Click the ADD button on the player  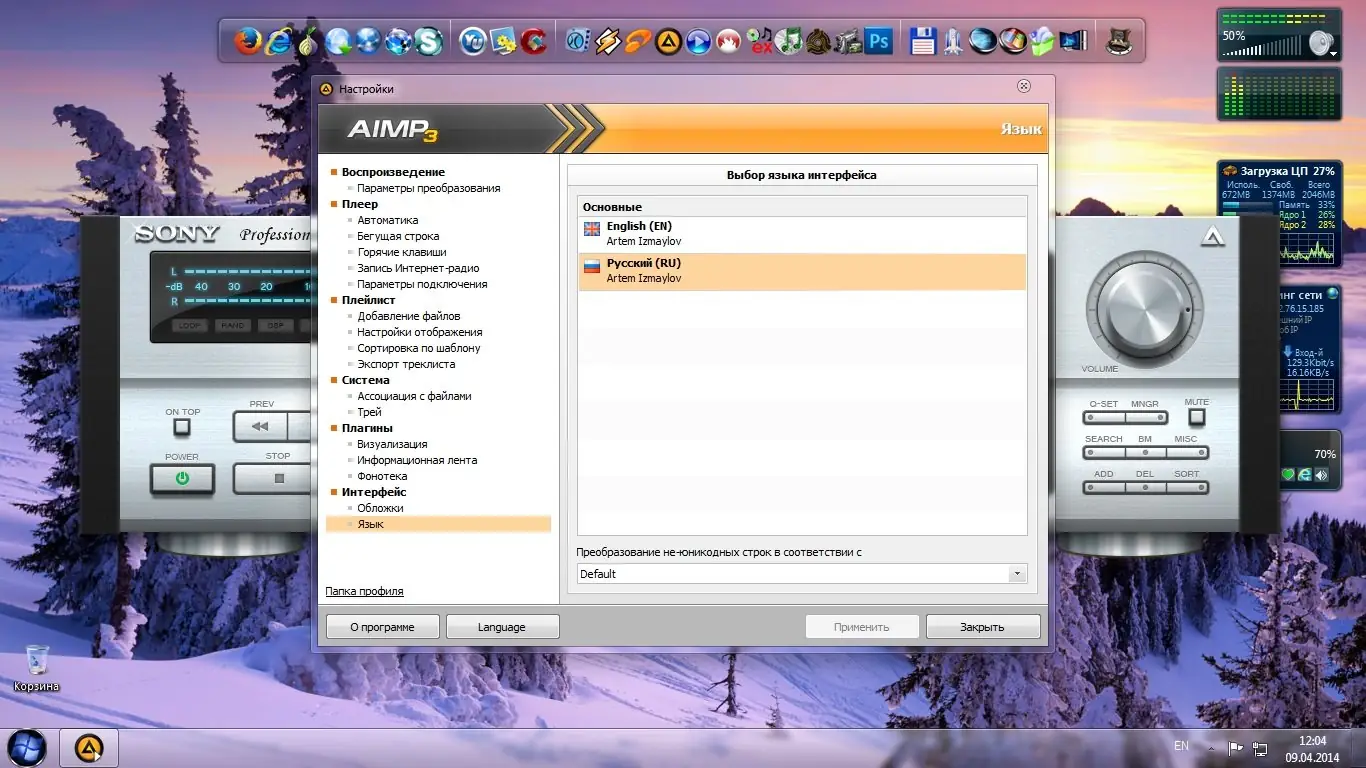(1104, 487)
